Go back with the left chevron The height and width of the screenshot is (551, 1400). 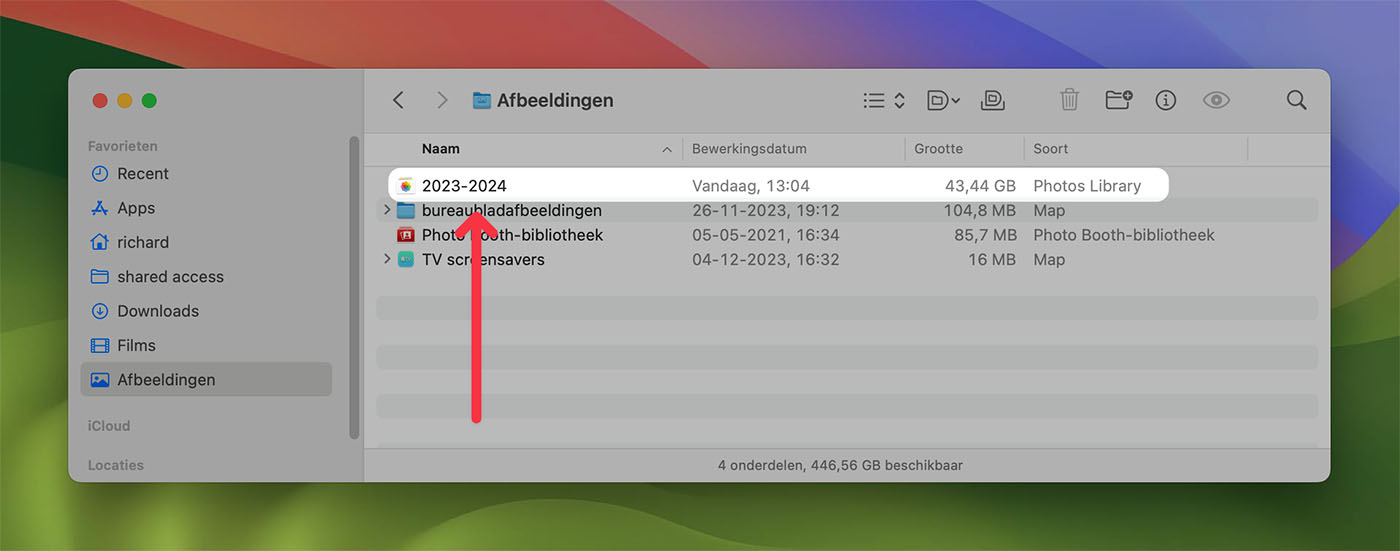click(x=398, y=100)
